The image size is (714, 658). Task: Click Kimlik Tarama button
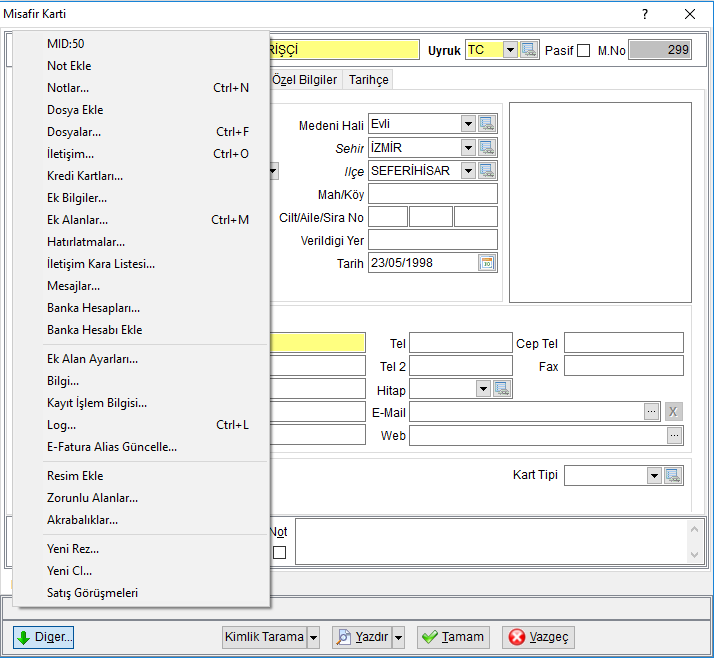265,637
